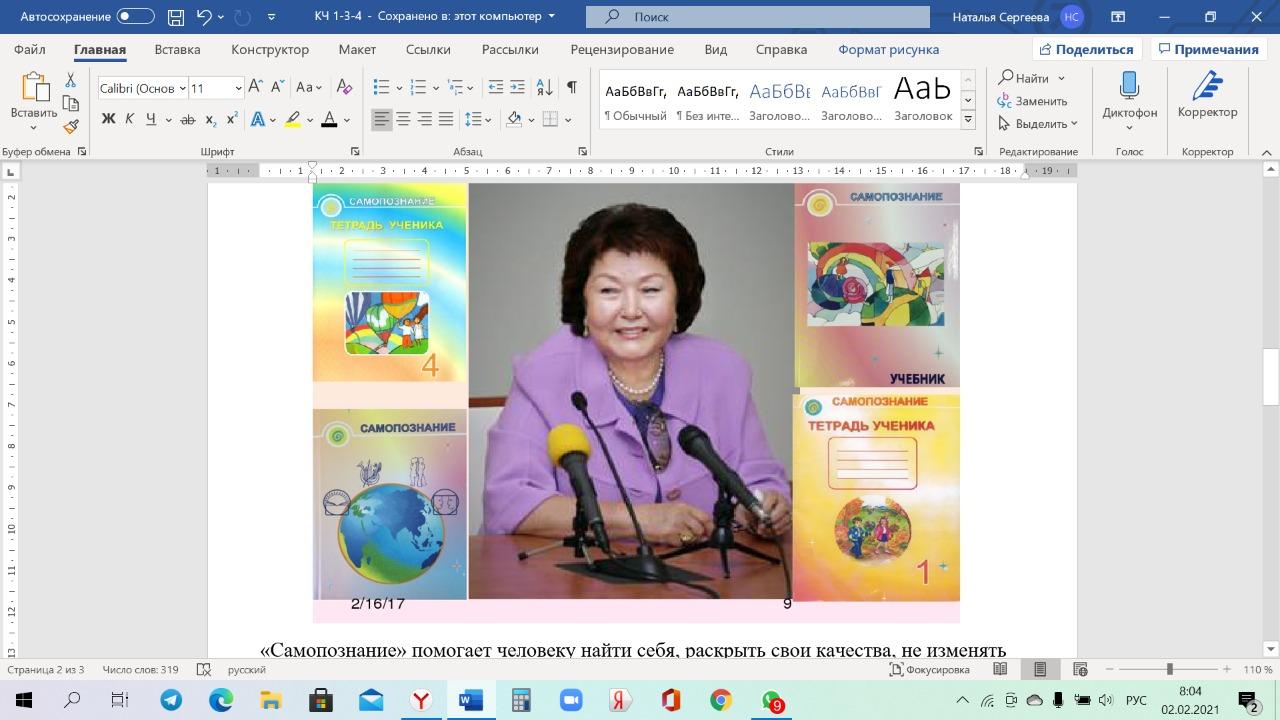
Task: Open the Editor (Корректор) tool
Action: (1207, 98)
